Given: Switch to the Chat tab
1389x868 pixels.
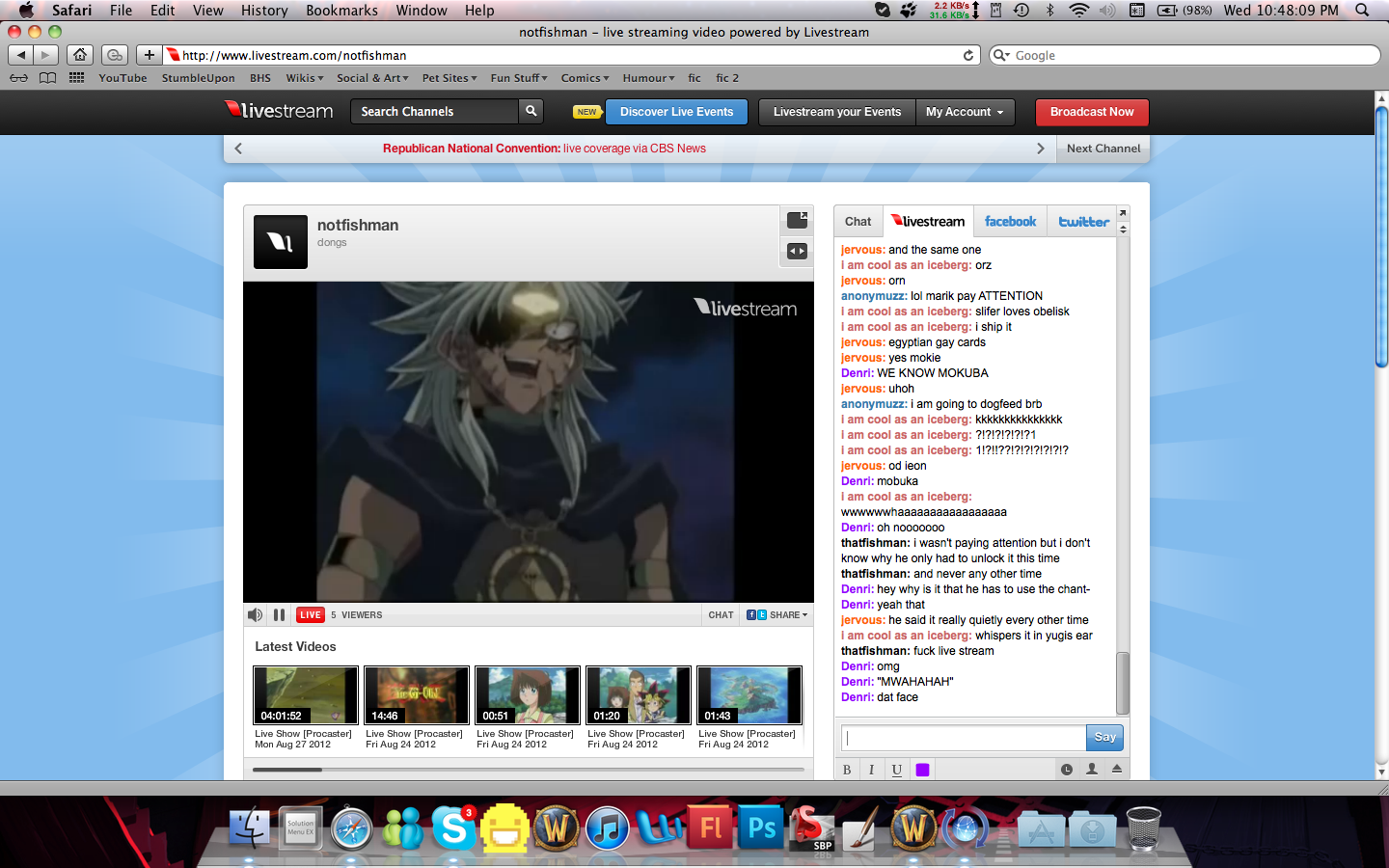Looking at the screenshot, I should 858,222.
